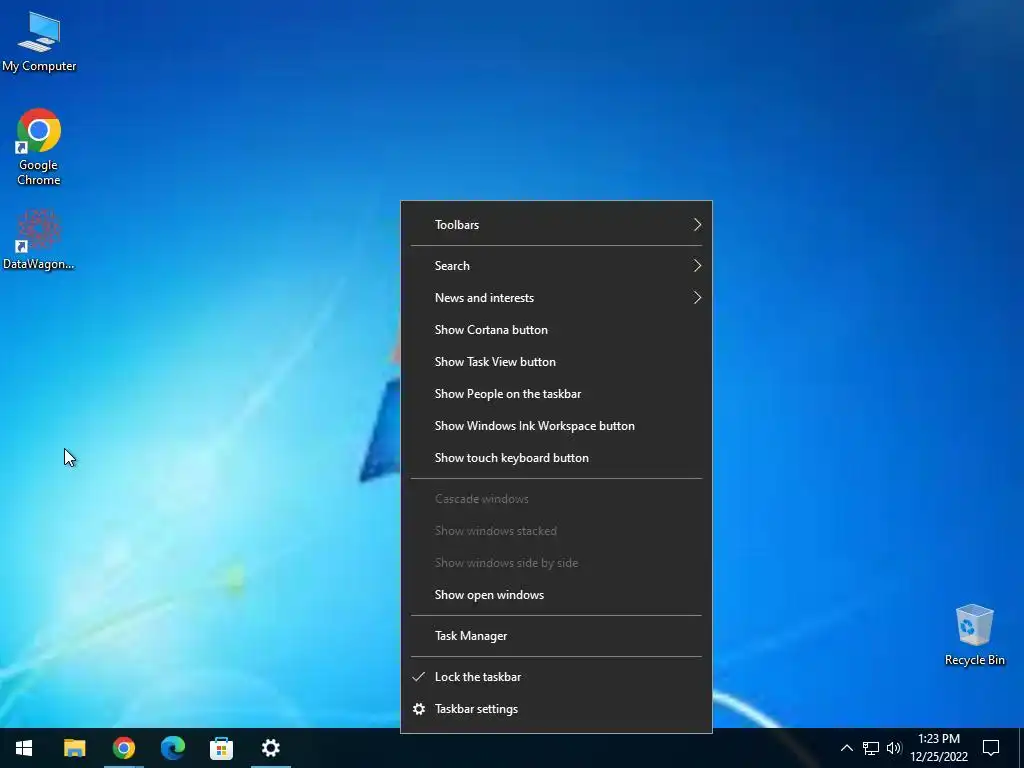This screenshot has height=768, width=1024.
Task: Expand the Search submenu
Action: (x=556, y=266)
